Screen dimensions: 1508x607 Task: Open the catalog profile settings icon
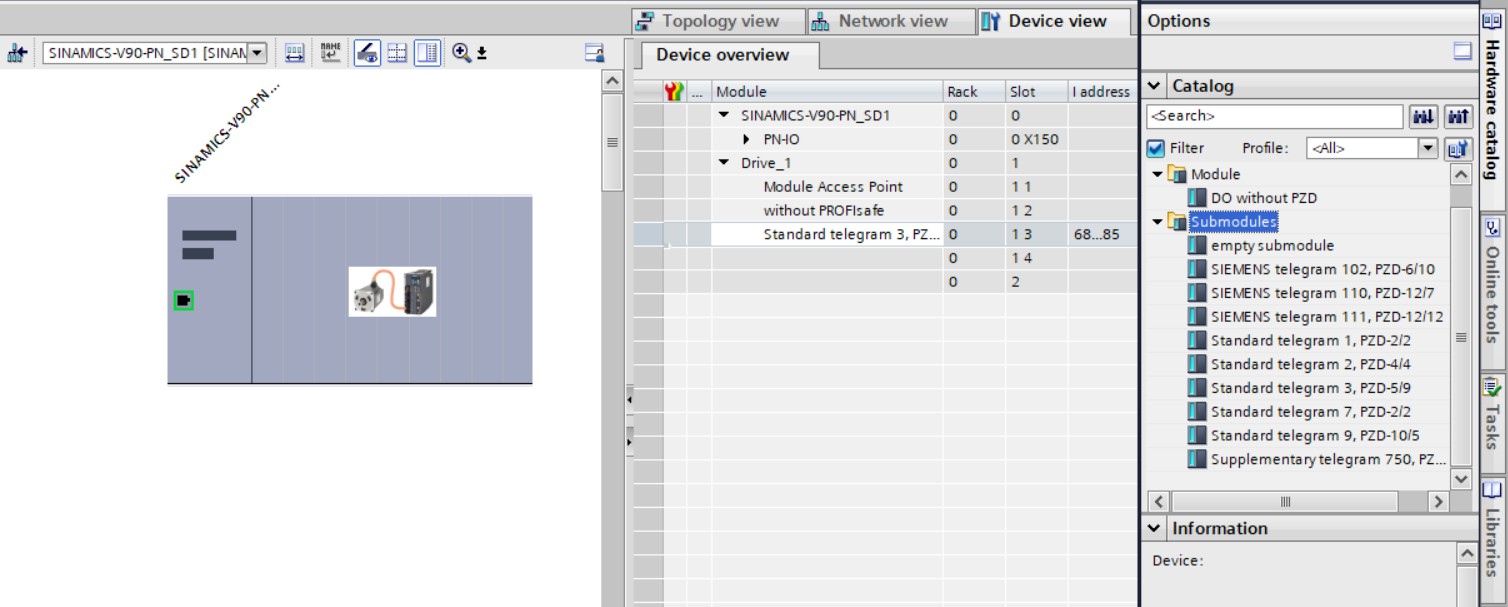coord(1459,148)
